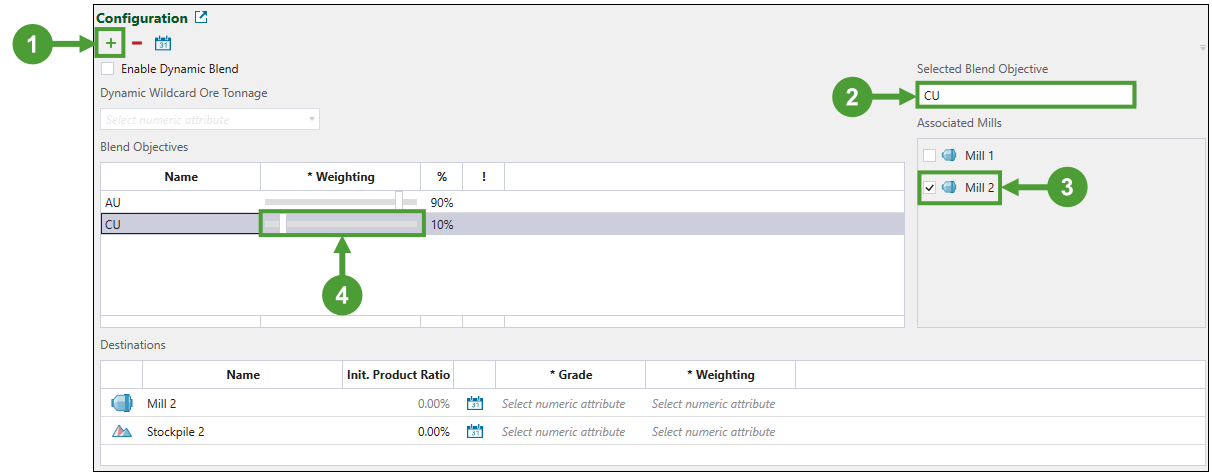Image resolution: width=1212 pixels, height=475 pixels.
Task: Enable the Dynamic Blend checkbox
Action: [107, 69]
